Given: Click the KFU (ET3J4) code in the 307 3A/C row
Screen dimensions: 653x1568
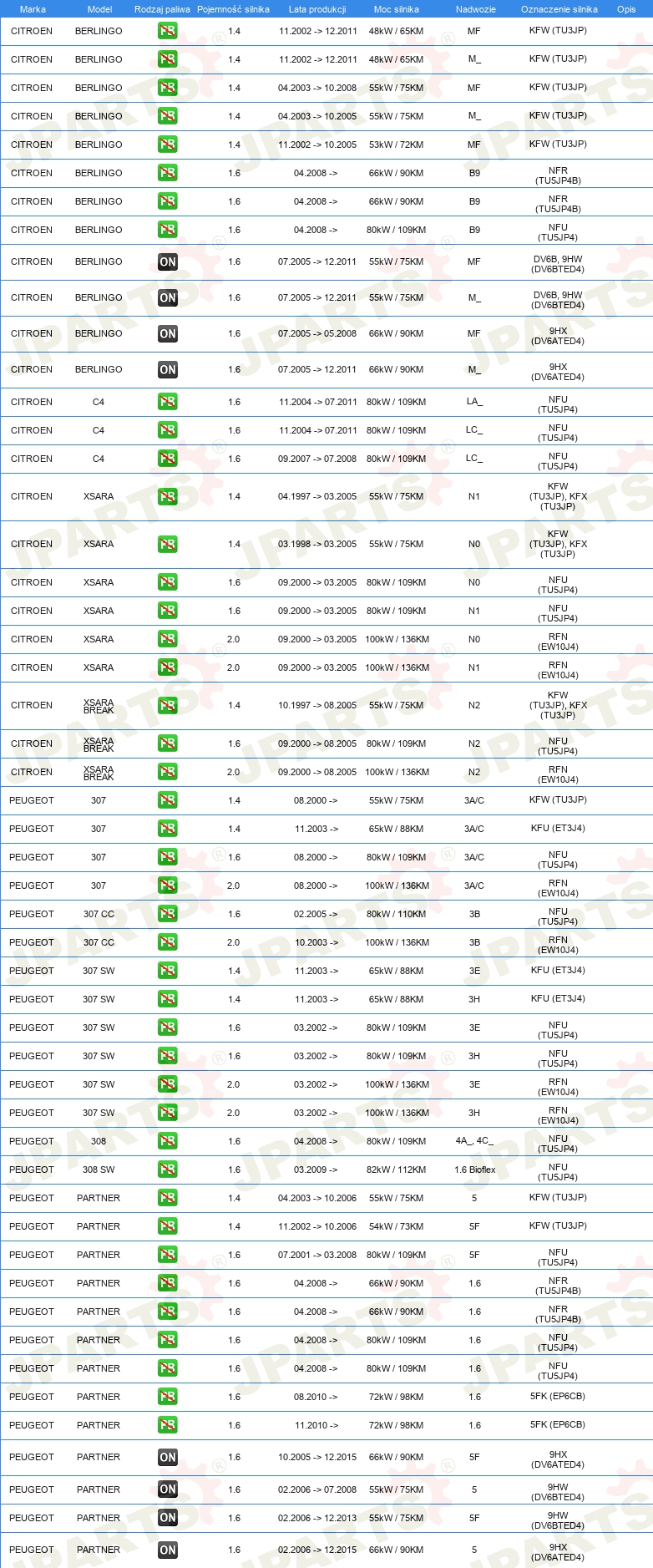Looking at the screenshot, I should 558,829.
